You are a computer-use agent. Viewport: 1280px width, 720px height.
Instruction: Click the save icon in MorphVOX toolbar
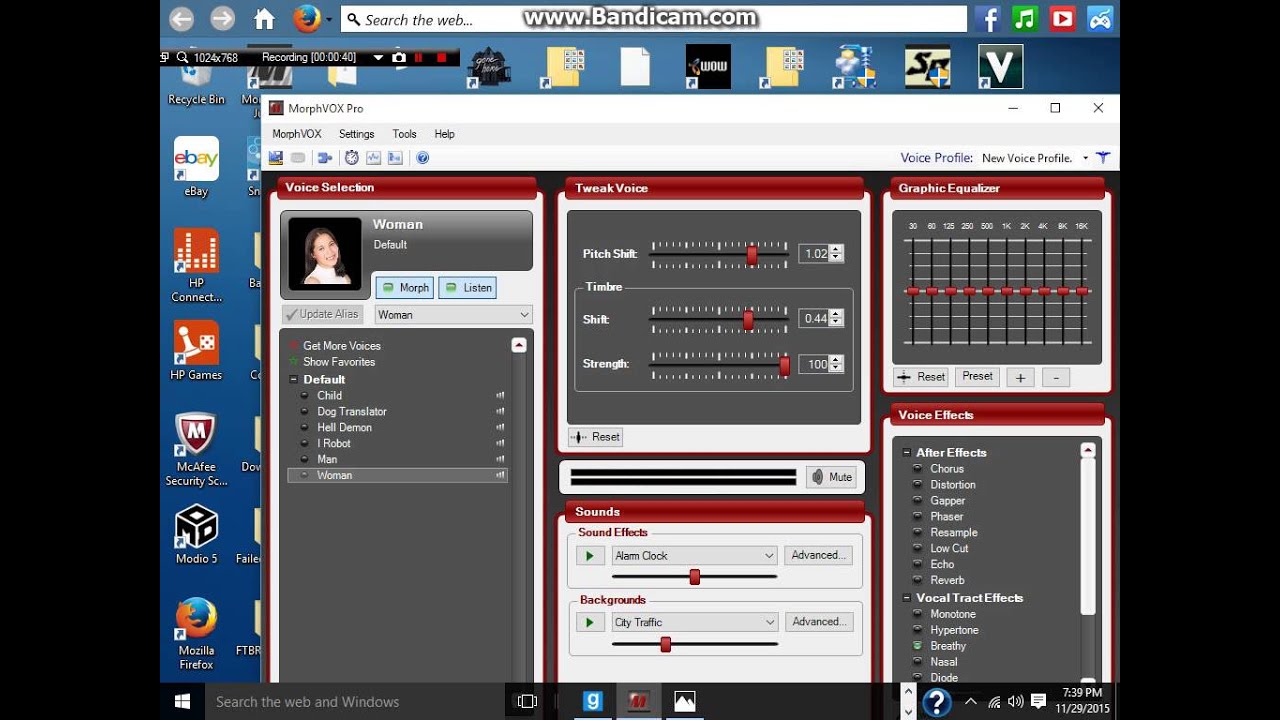click(x=276, y=158)
